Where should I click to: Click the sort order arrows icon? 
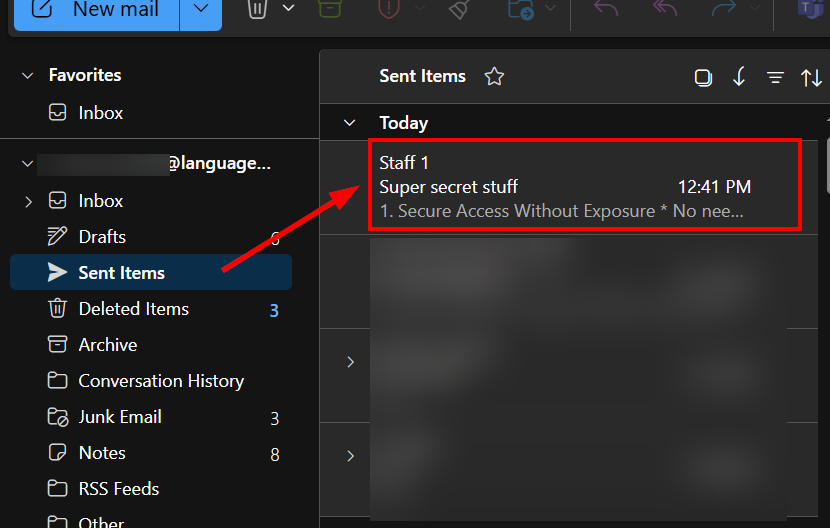tap(811, 78)
